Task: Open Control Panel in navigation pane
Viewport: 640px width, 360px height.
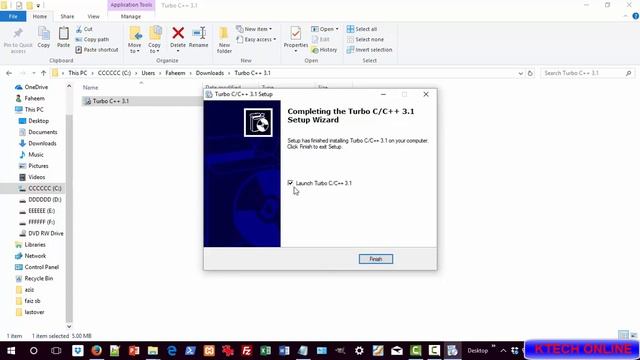Action: (37, 267)
